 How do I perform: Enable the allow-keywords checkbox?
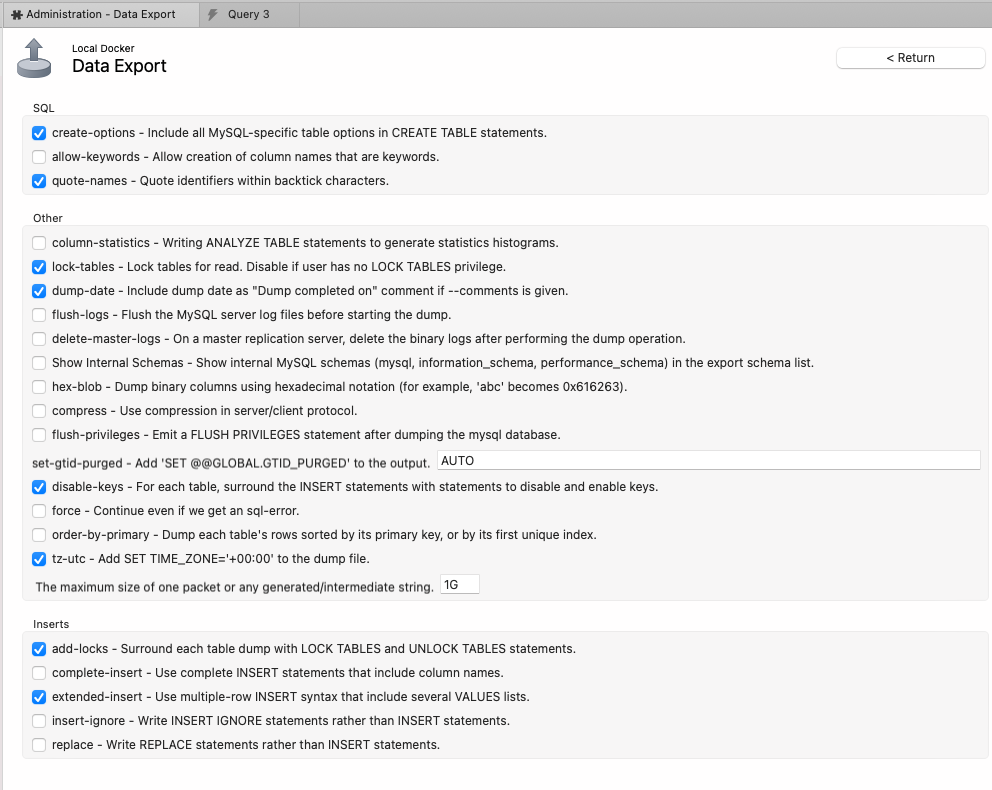39,157
